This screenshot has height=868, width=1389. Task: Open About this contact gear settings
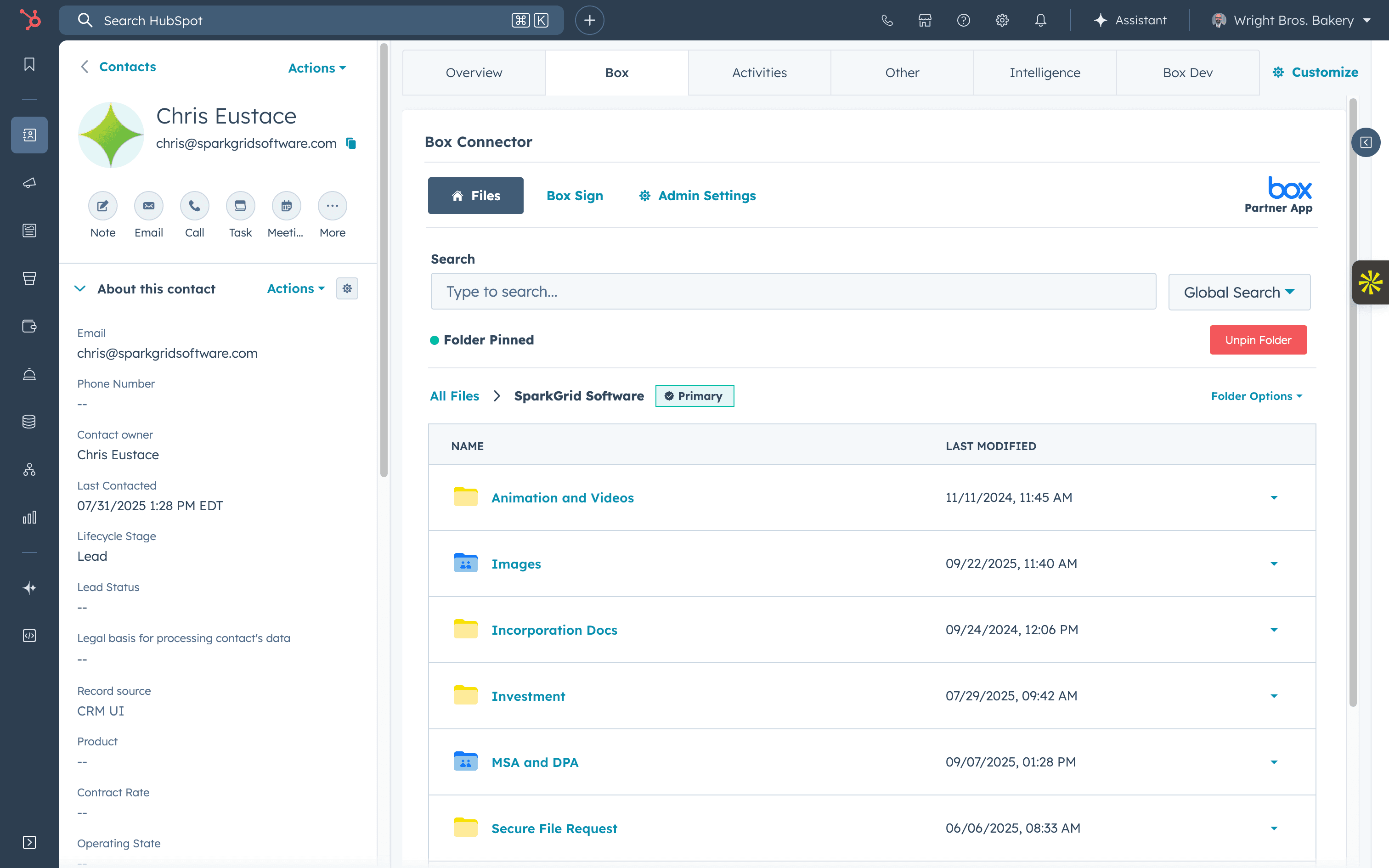(347, 289)
